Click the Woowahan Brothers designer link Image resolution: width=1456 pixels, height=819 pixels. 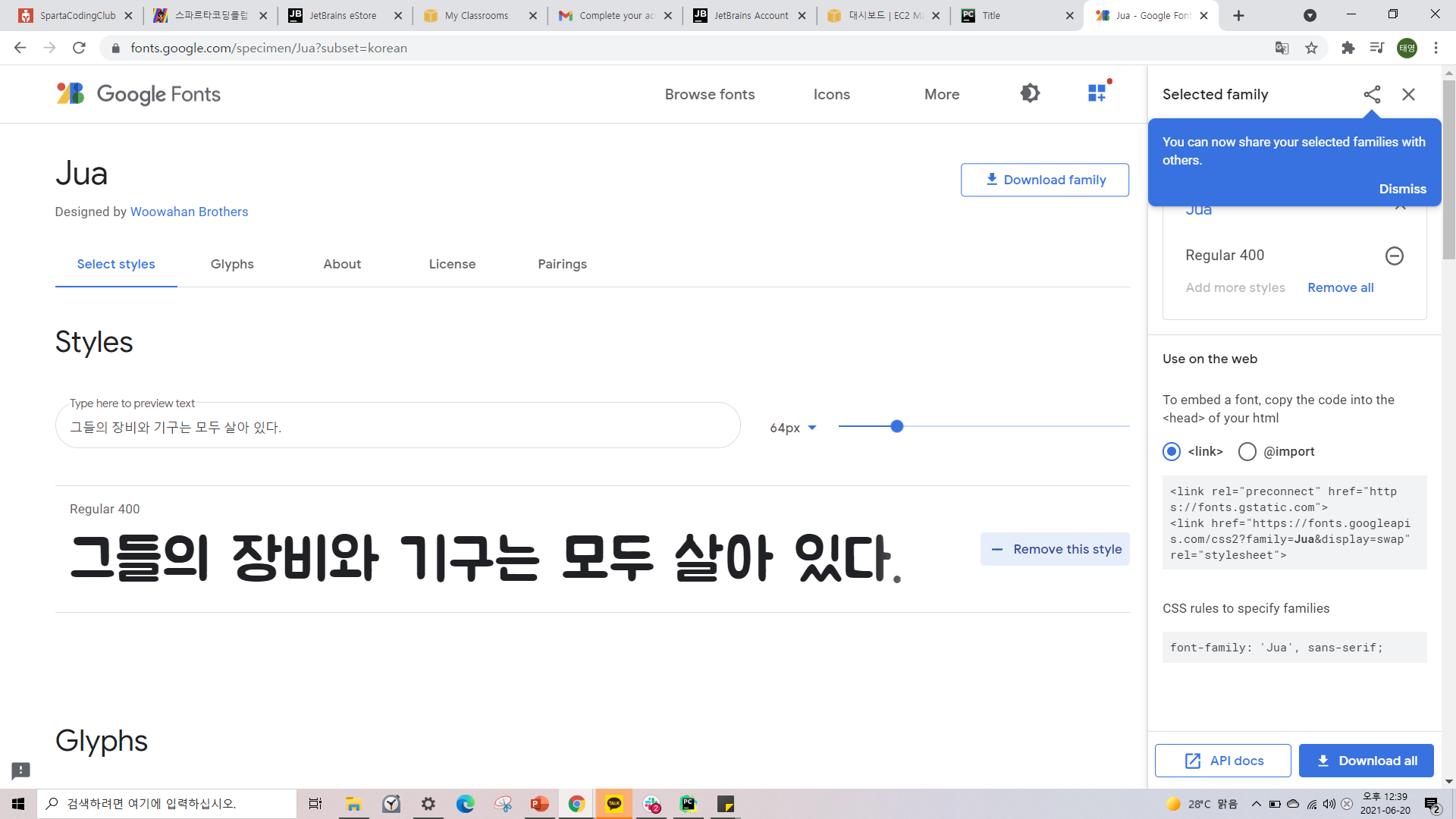coord(189,212)
